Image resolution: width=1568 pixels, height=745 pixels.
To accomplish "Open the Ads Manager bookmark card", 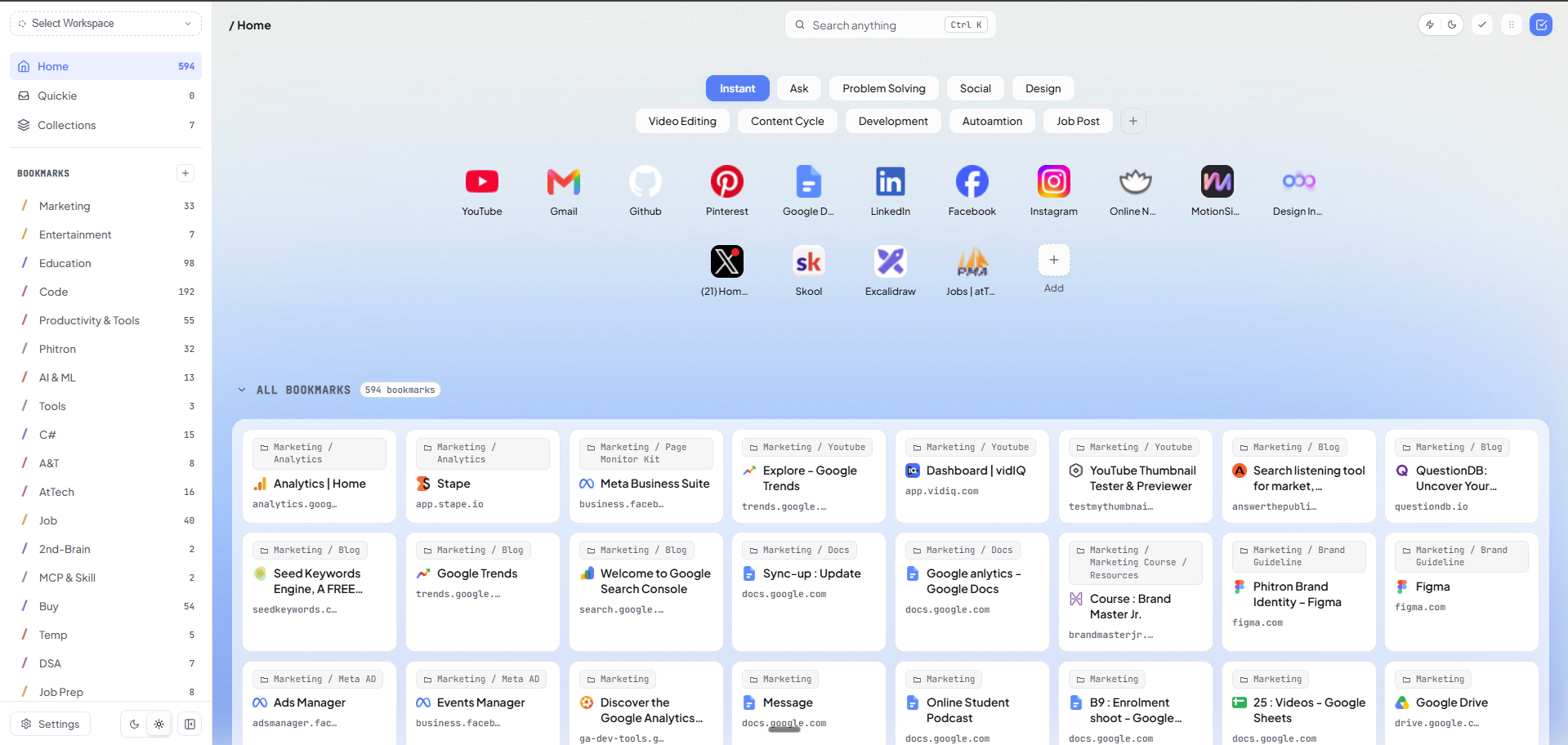I will pyautogui.click(x=319, y=703).
